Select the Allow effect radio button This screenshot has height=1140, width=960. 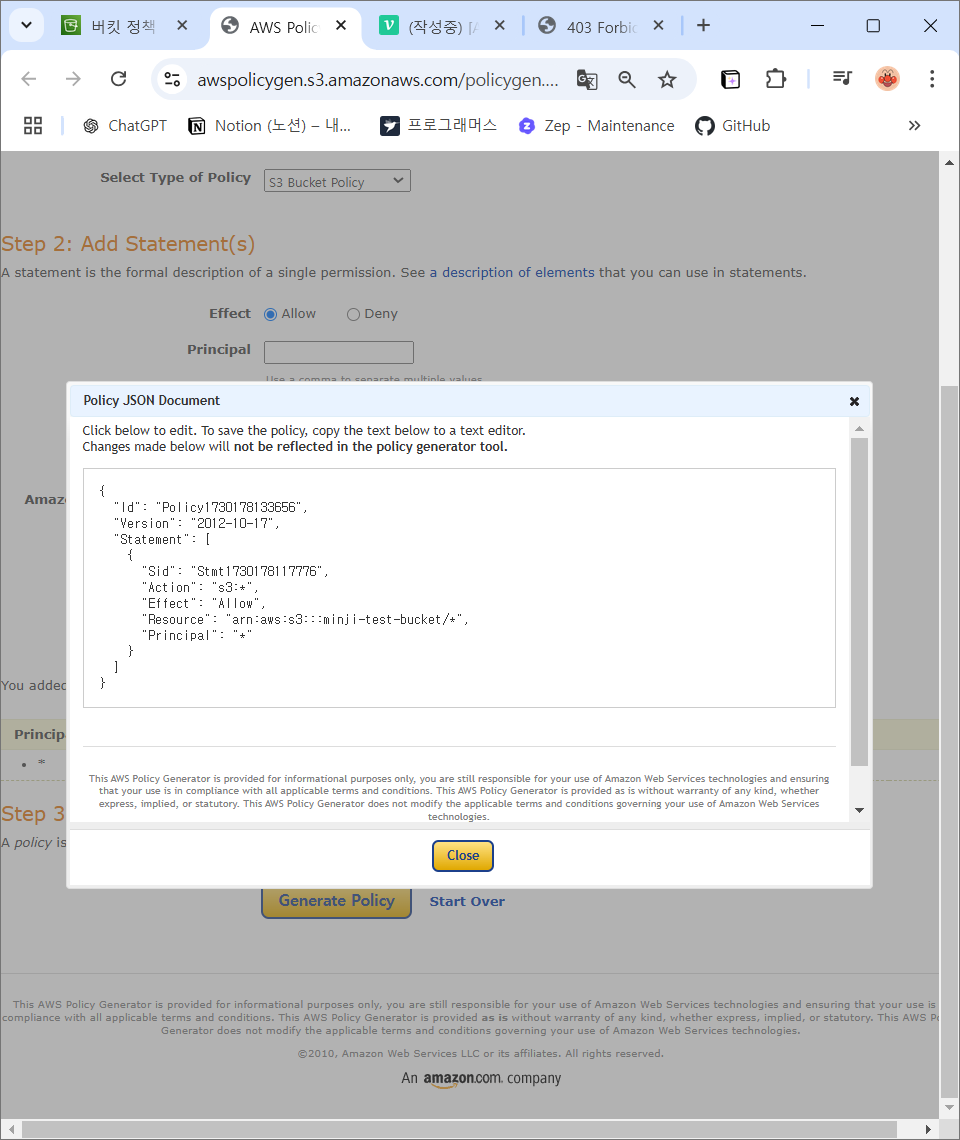point(271,314)
